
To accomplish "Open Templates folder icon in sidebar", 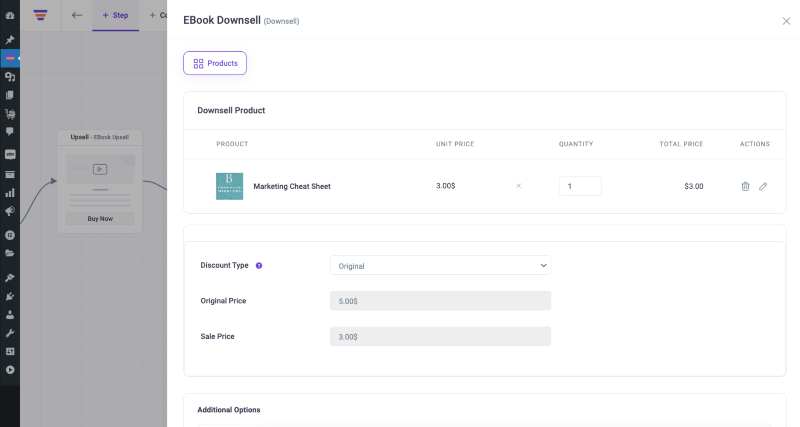I will coord(10,253).
